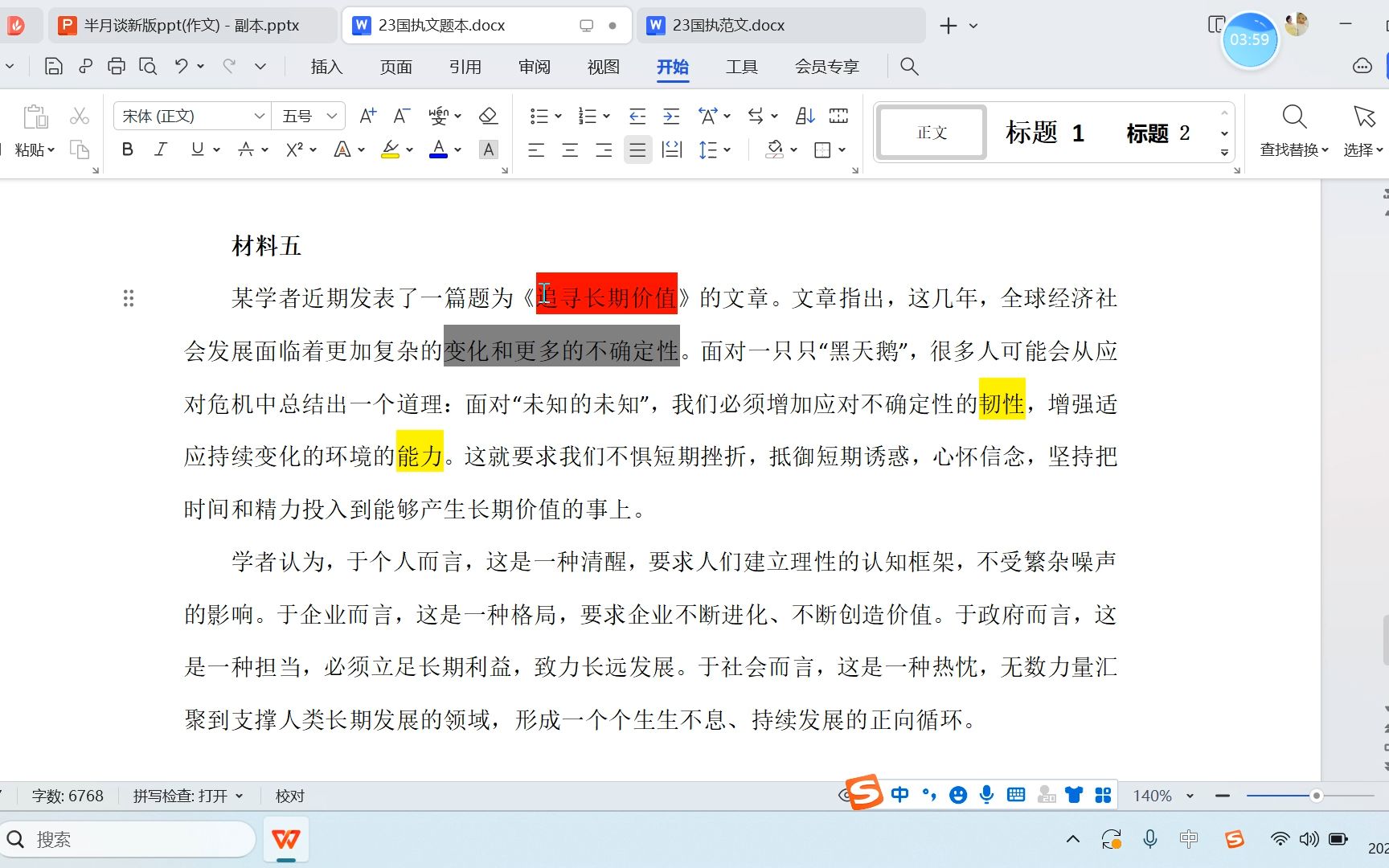Image resolution: width=1389 pixels, height=868 pixels.
Task: Toggle bold formatting on selected text
Action: [127, 149]
